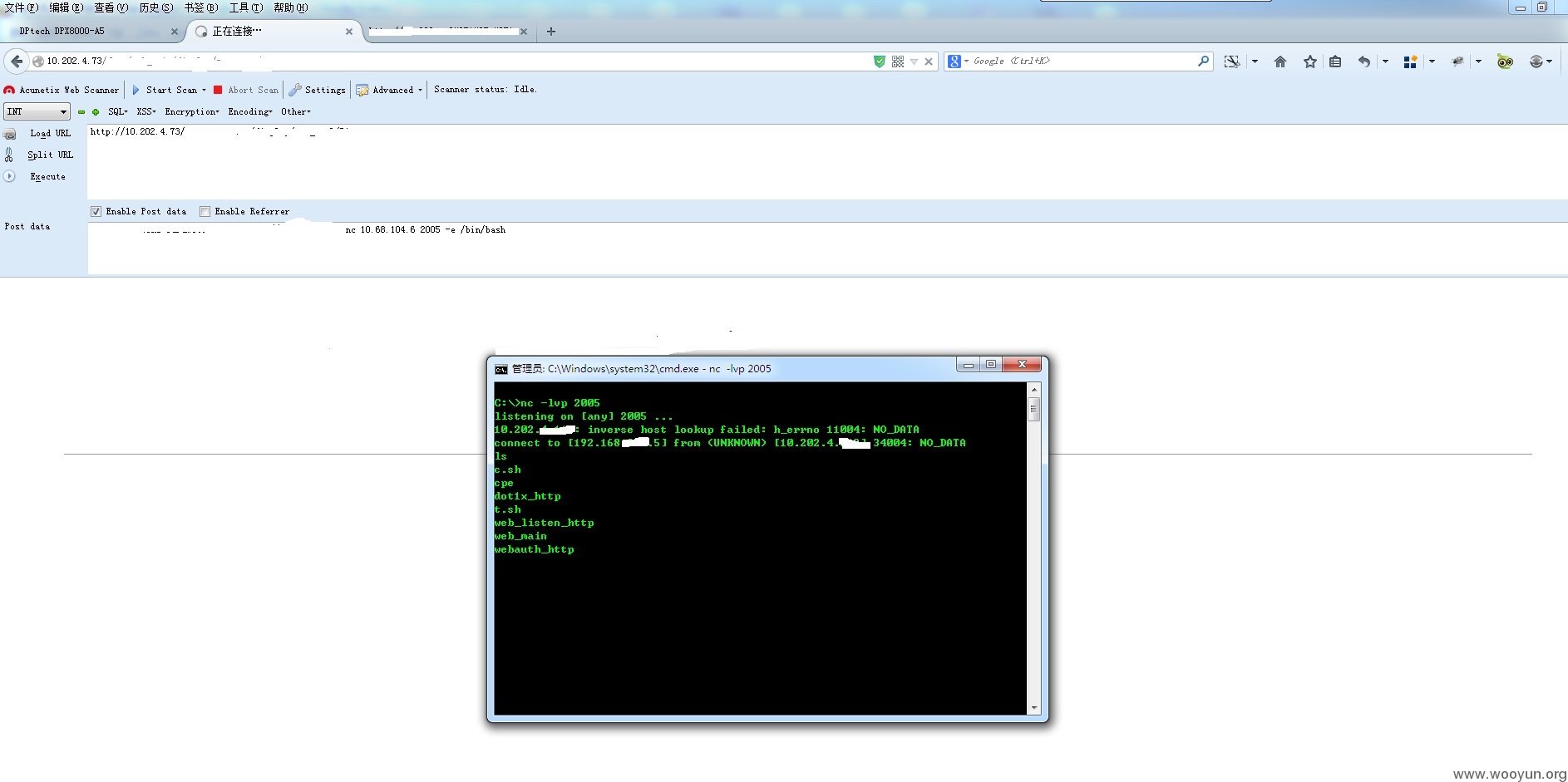Open the 文件 (File) menu
The width and height of the screenshot is (1568, 782).
[22, 7]
